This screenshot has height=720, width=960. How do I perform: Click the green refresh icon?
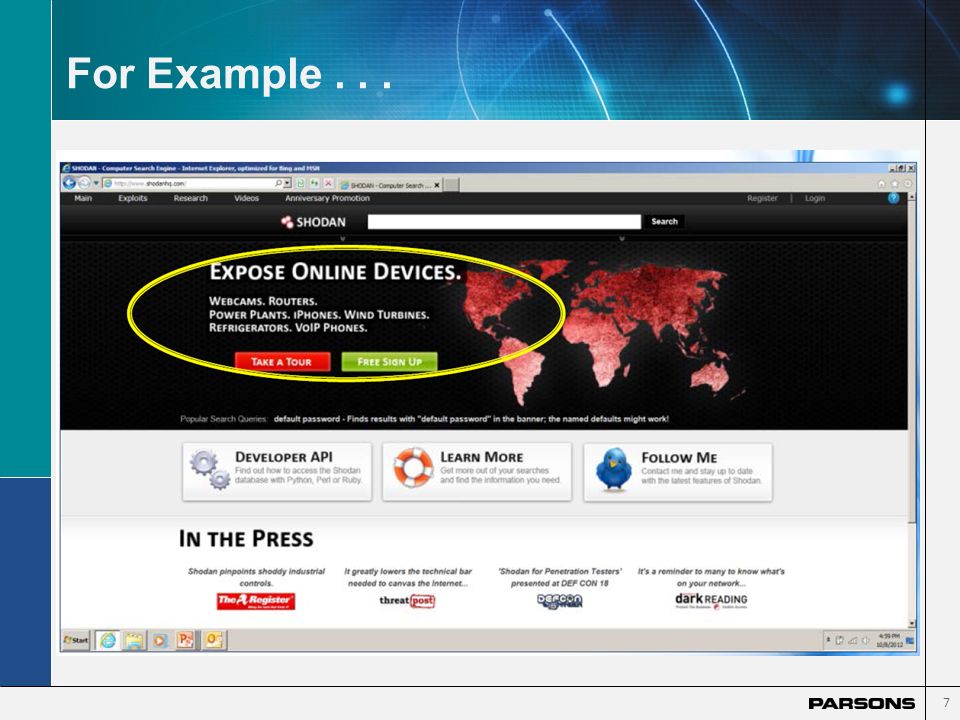click(x=315, y=183)
